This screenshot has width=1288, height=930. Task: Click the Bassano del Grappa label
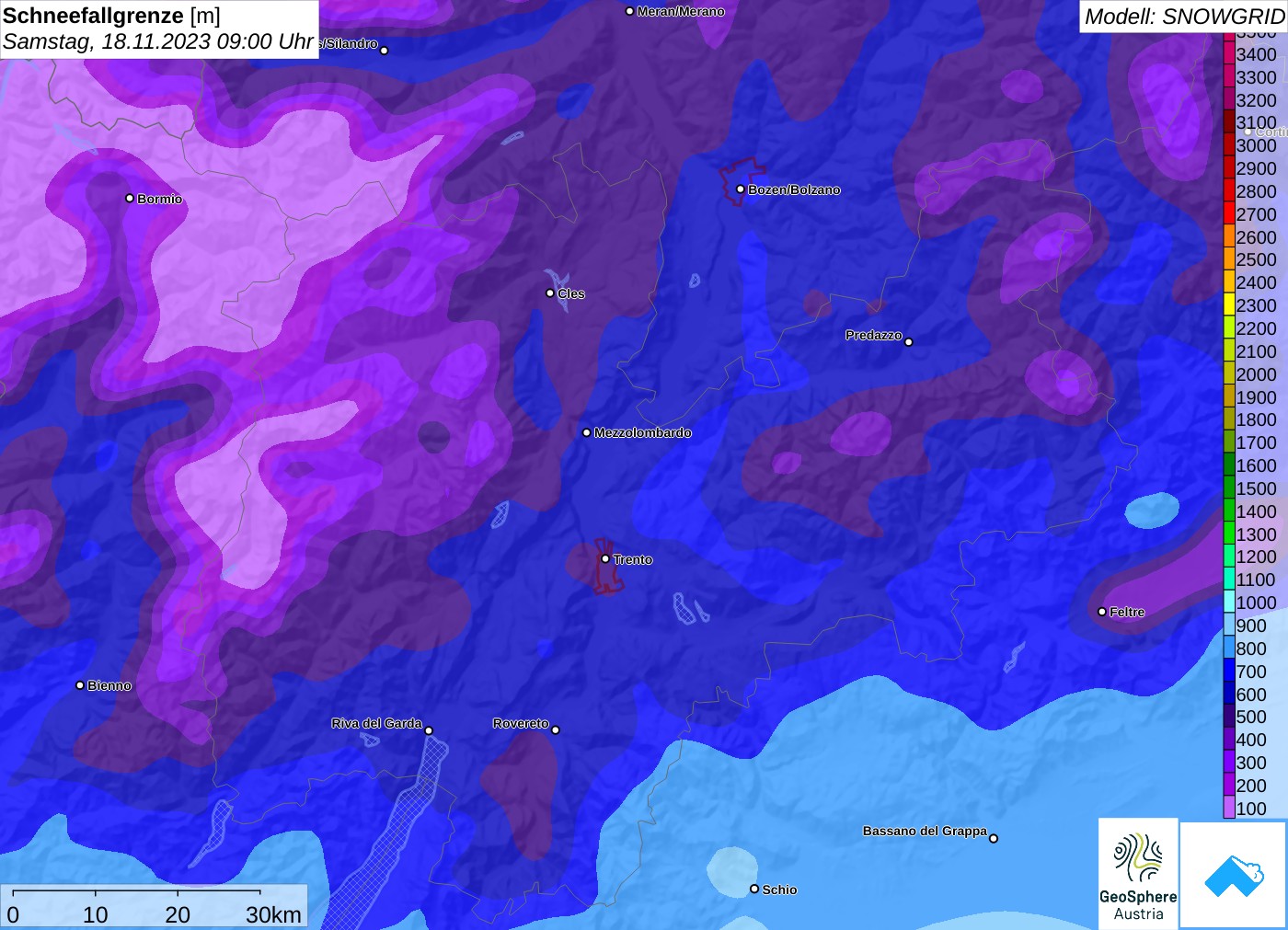(925, 831)
